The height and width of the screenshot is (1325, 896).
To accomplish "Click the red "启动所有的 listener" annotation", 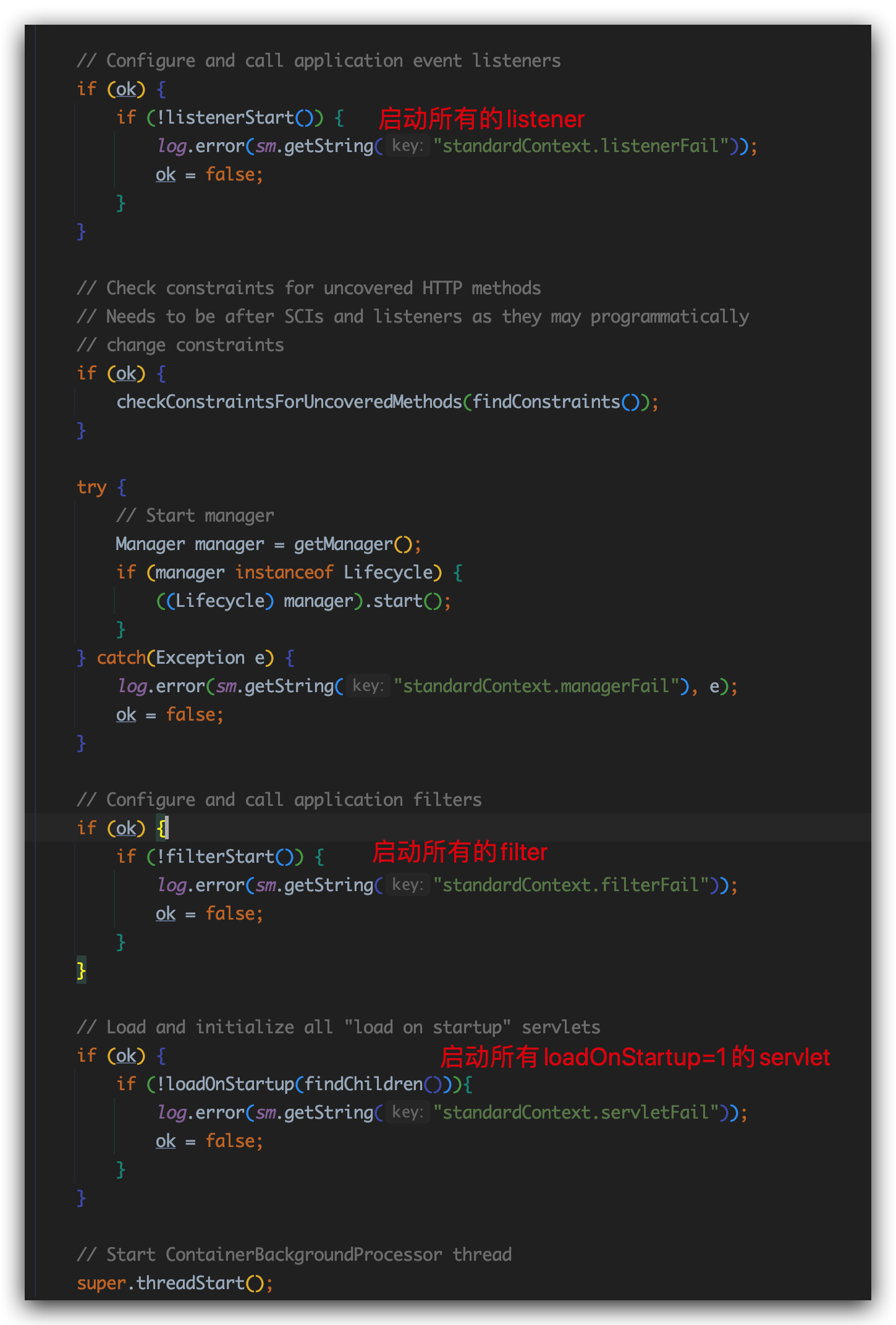I will tap(481, 119).
